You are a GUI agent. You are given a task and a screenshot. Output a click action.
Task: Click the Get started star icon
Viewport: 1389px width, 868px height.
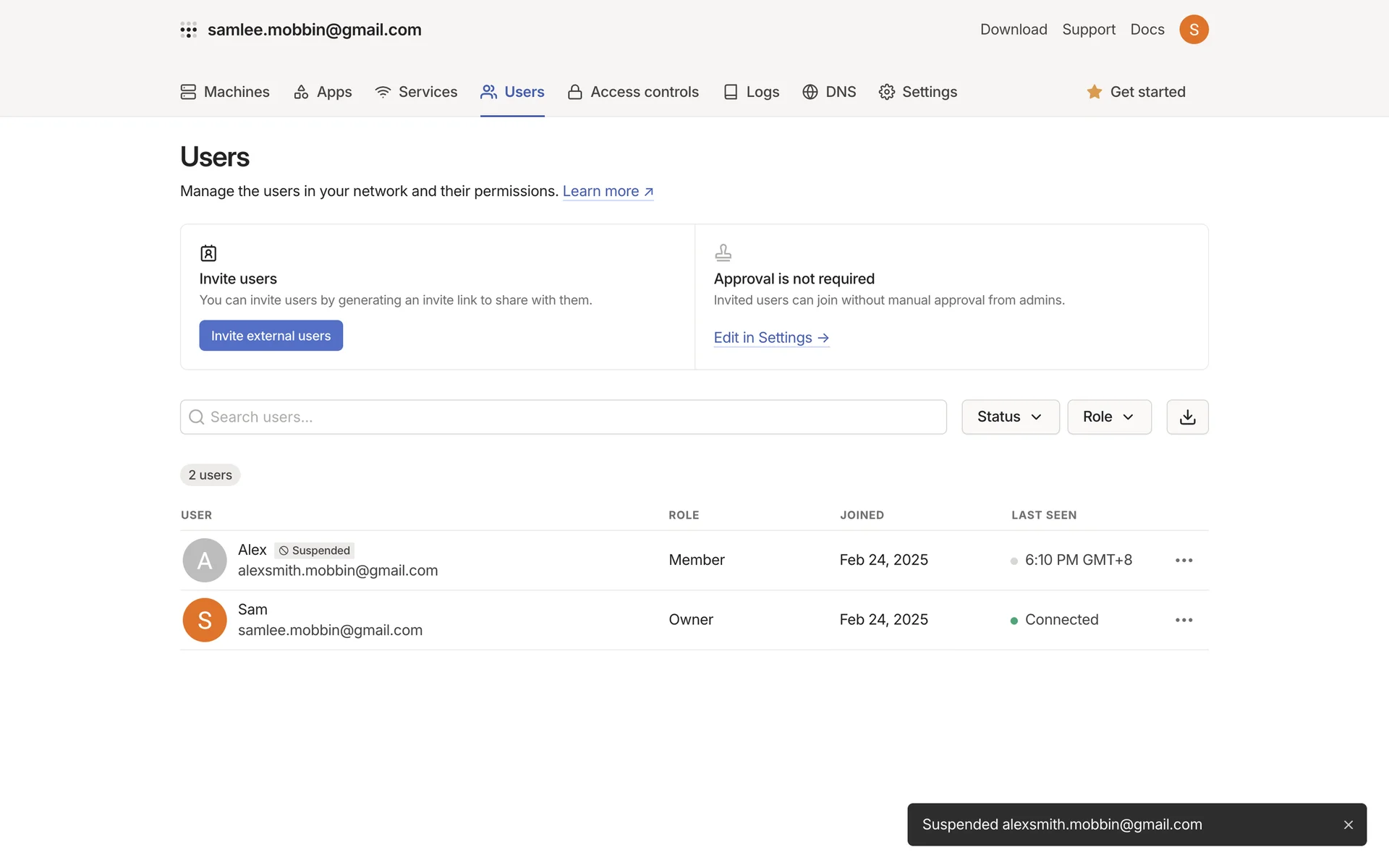(1094, 92)
